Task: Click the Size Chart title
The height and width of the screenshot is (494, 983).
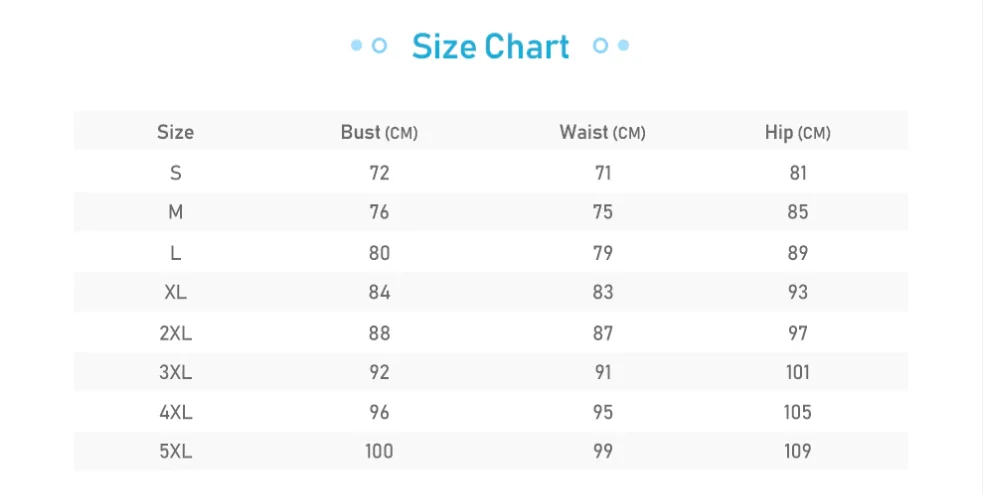Action: 490,46
